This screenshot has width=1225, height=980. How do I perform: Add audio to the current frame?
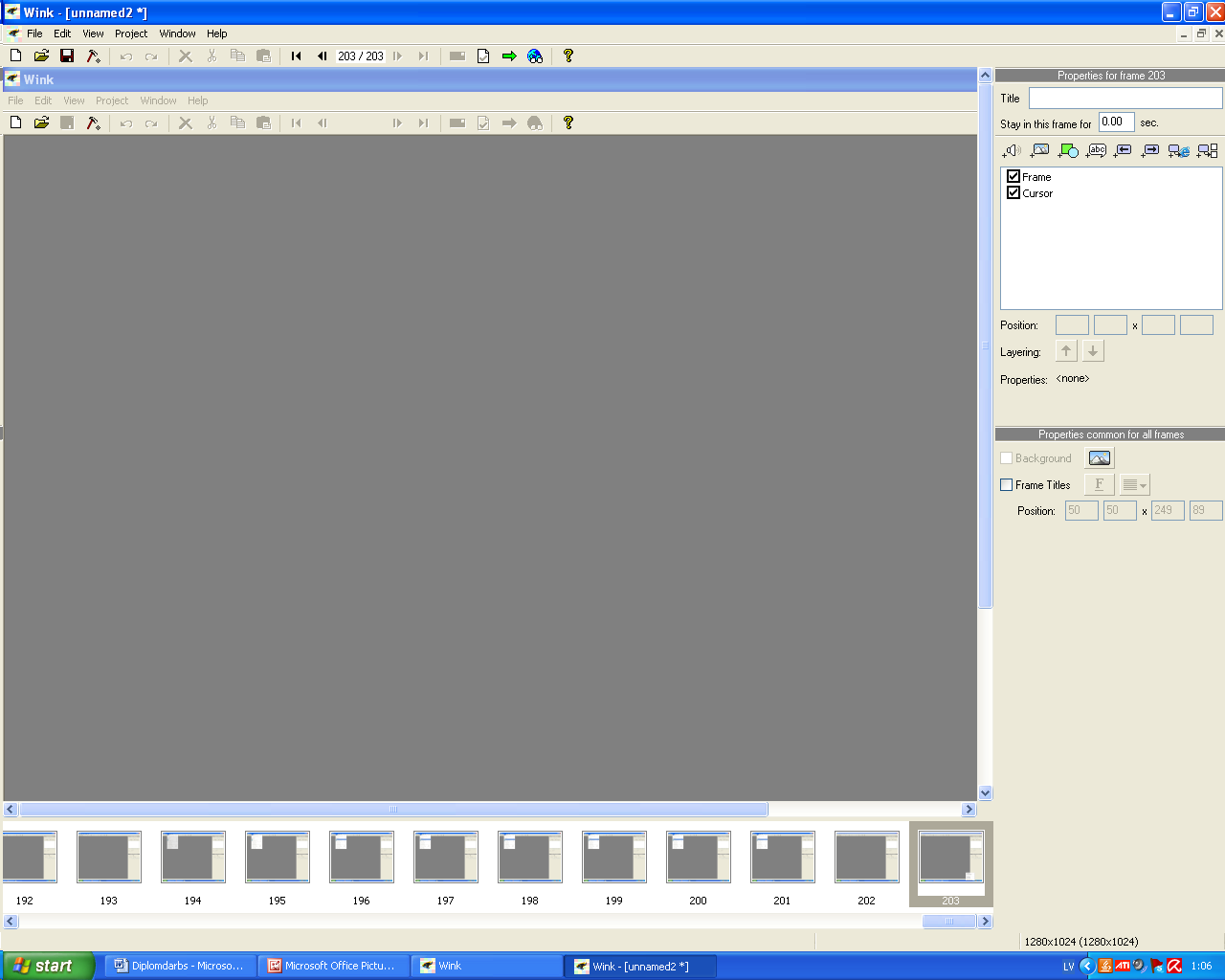1012,150
